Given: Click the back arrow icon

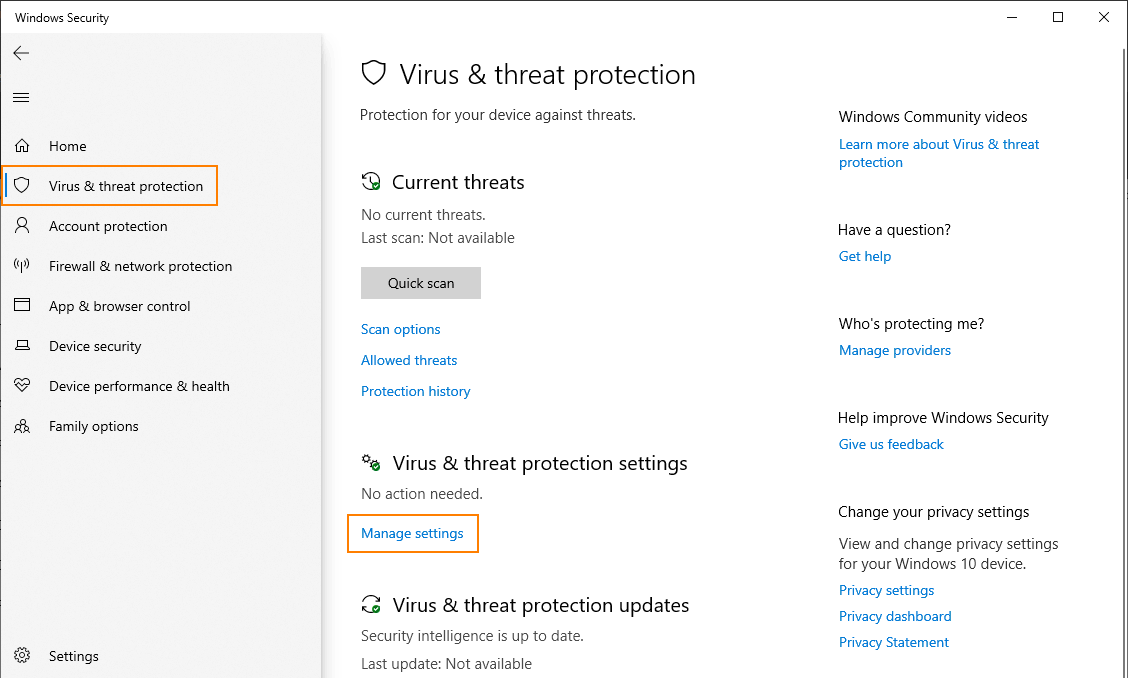Looking at the screenshot, I should (x=21, y=53).
